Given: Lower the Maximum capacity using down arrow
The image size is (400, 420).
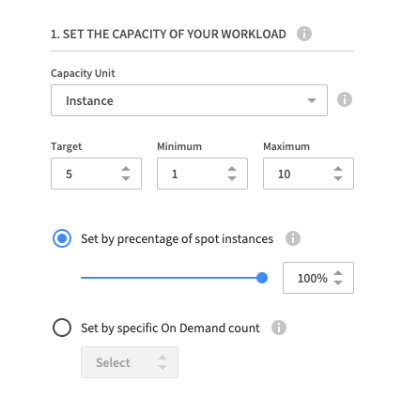Looking at the screenshot, I should tap(338, 178).
